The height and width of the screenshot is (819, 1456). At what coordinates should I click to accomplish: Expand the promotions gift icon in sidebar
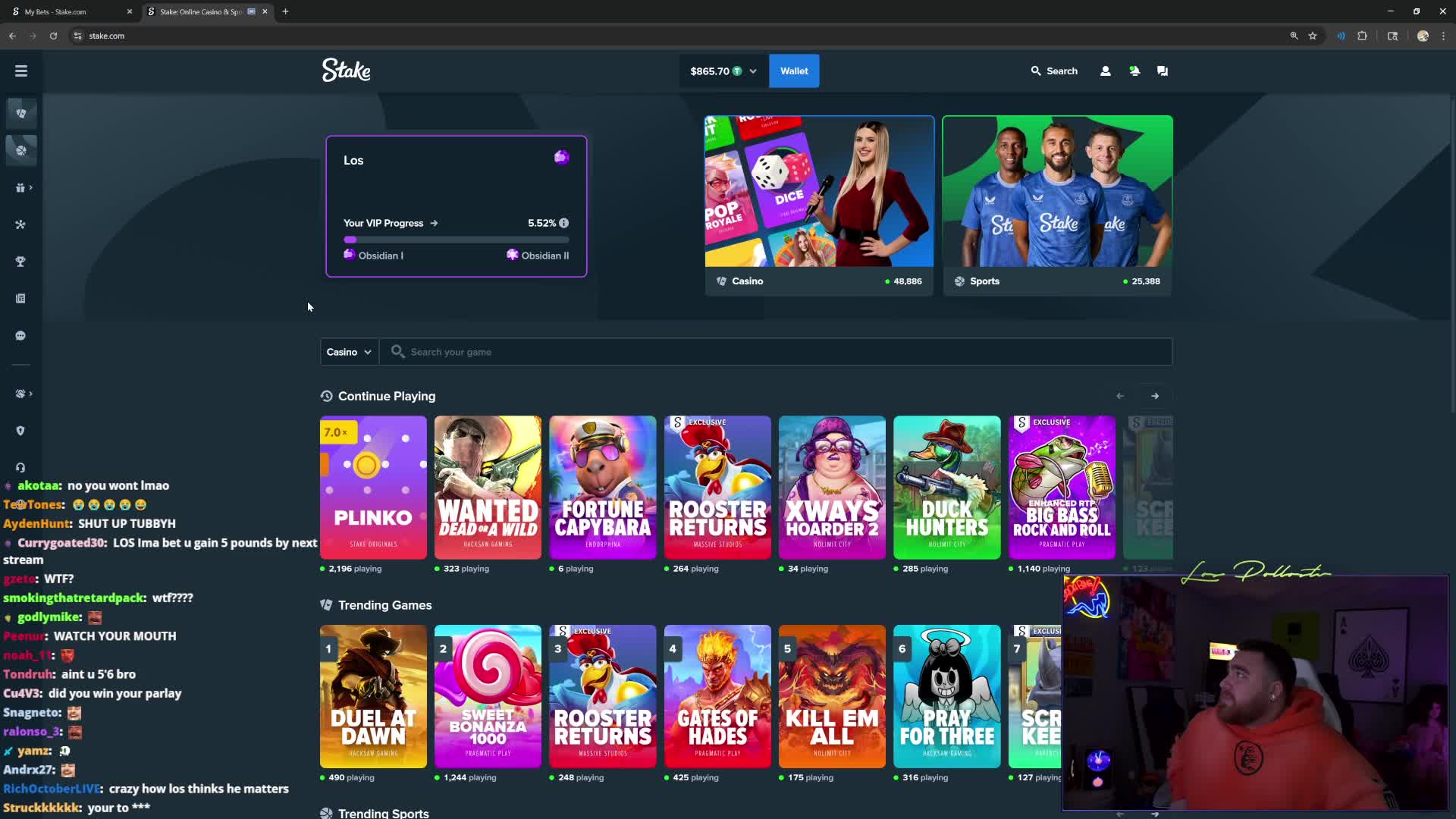[x=24, y=187]
